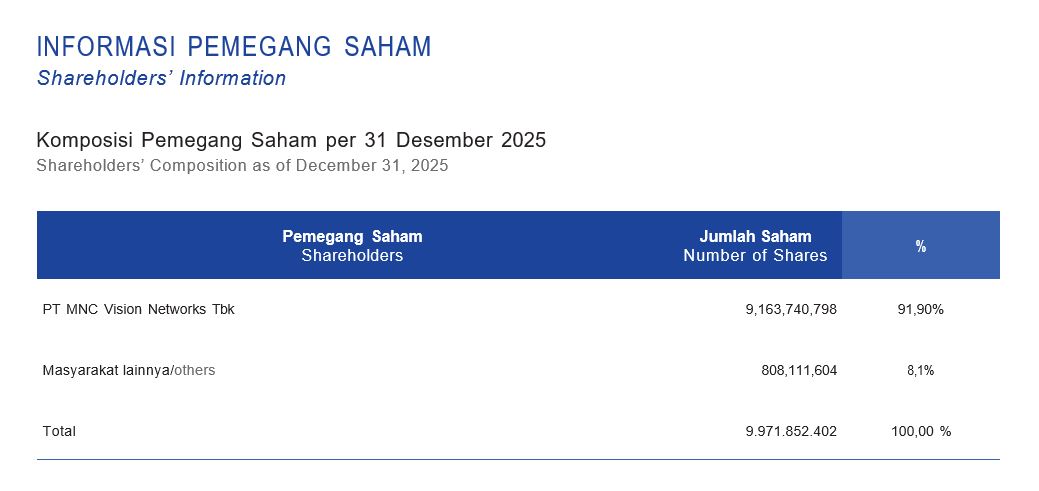Click the Shareholders' Information subtitle
This screenshot has height=491, width=1039.
[161, 78]
